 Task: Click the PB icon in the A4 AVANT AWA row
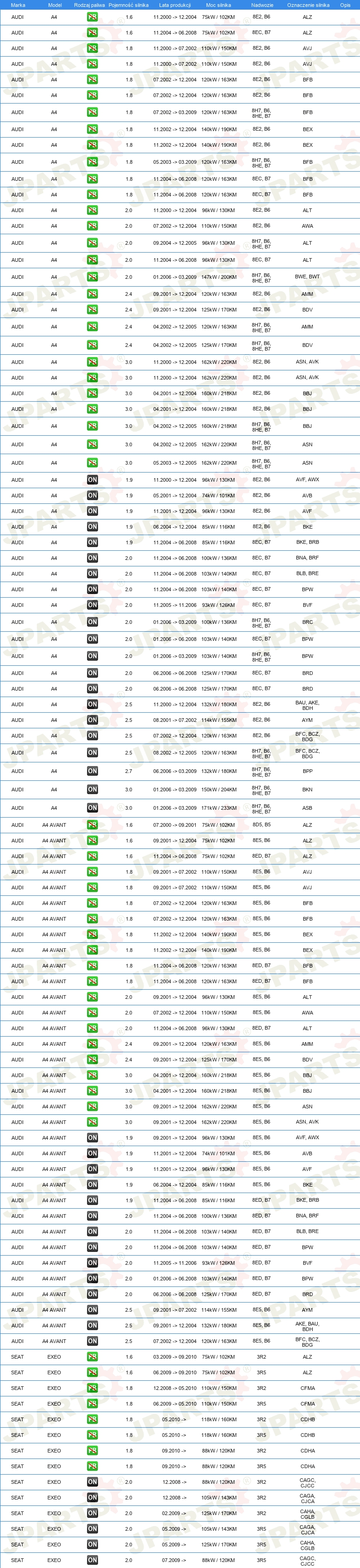pos(92,1013)
